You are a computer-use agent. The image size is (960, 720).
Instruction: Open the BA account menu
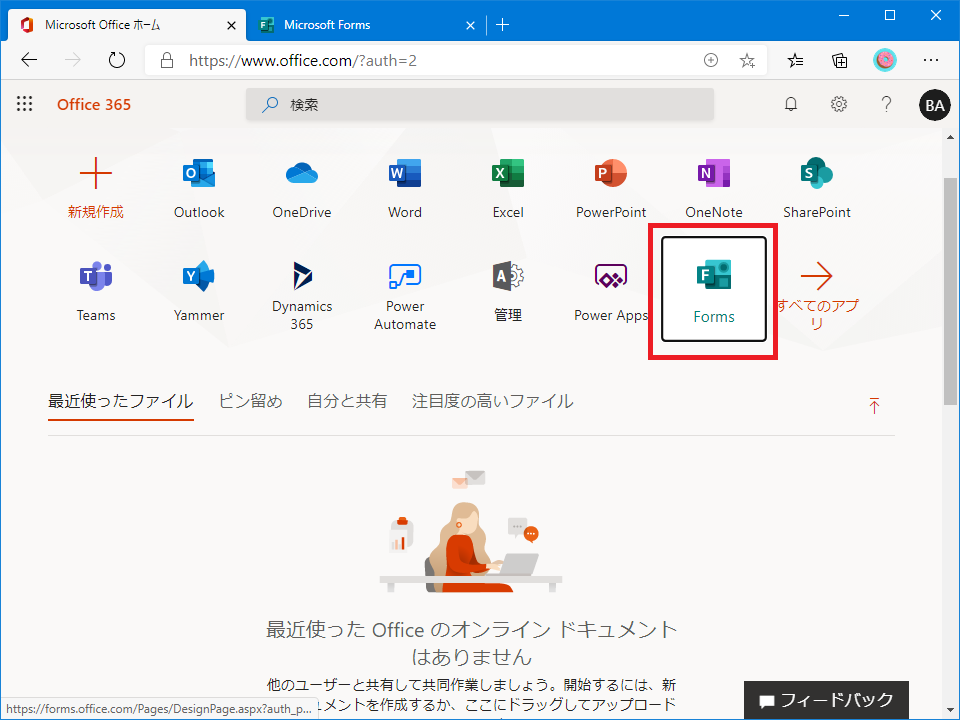tap(934, 105)
